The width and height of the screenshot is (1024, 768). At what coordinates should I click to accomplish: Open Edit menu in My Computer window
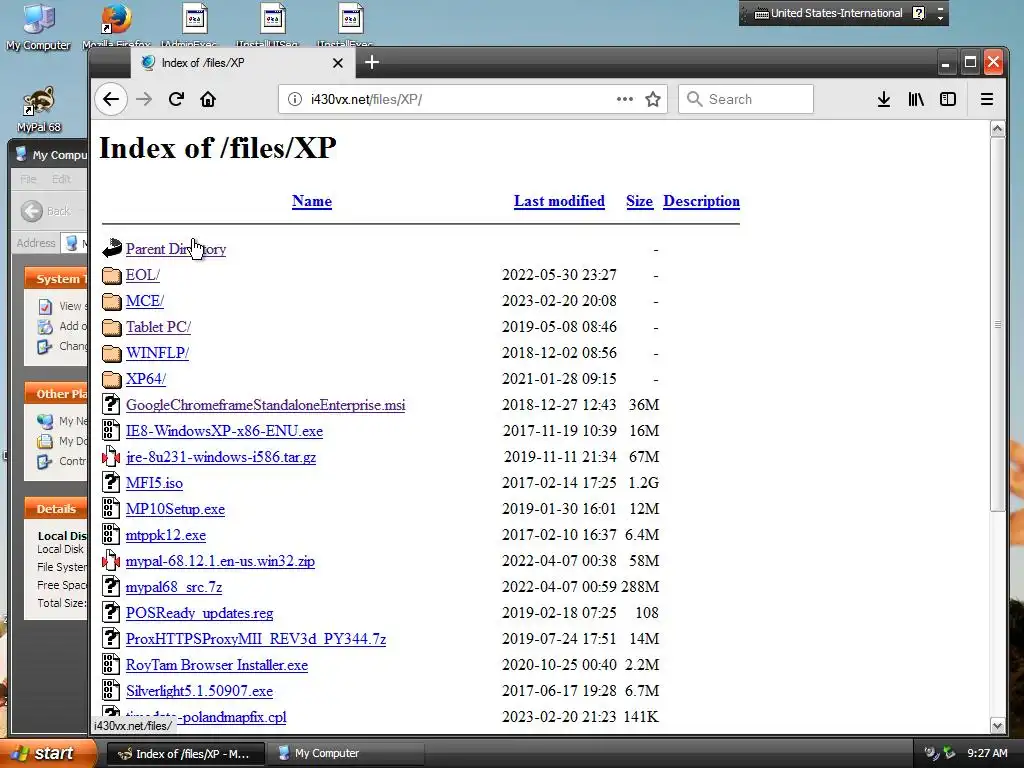pos(61,179)
